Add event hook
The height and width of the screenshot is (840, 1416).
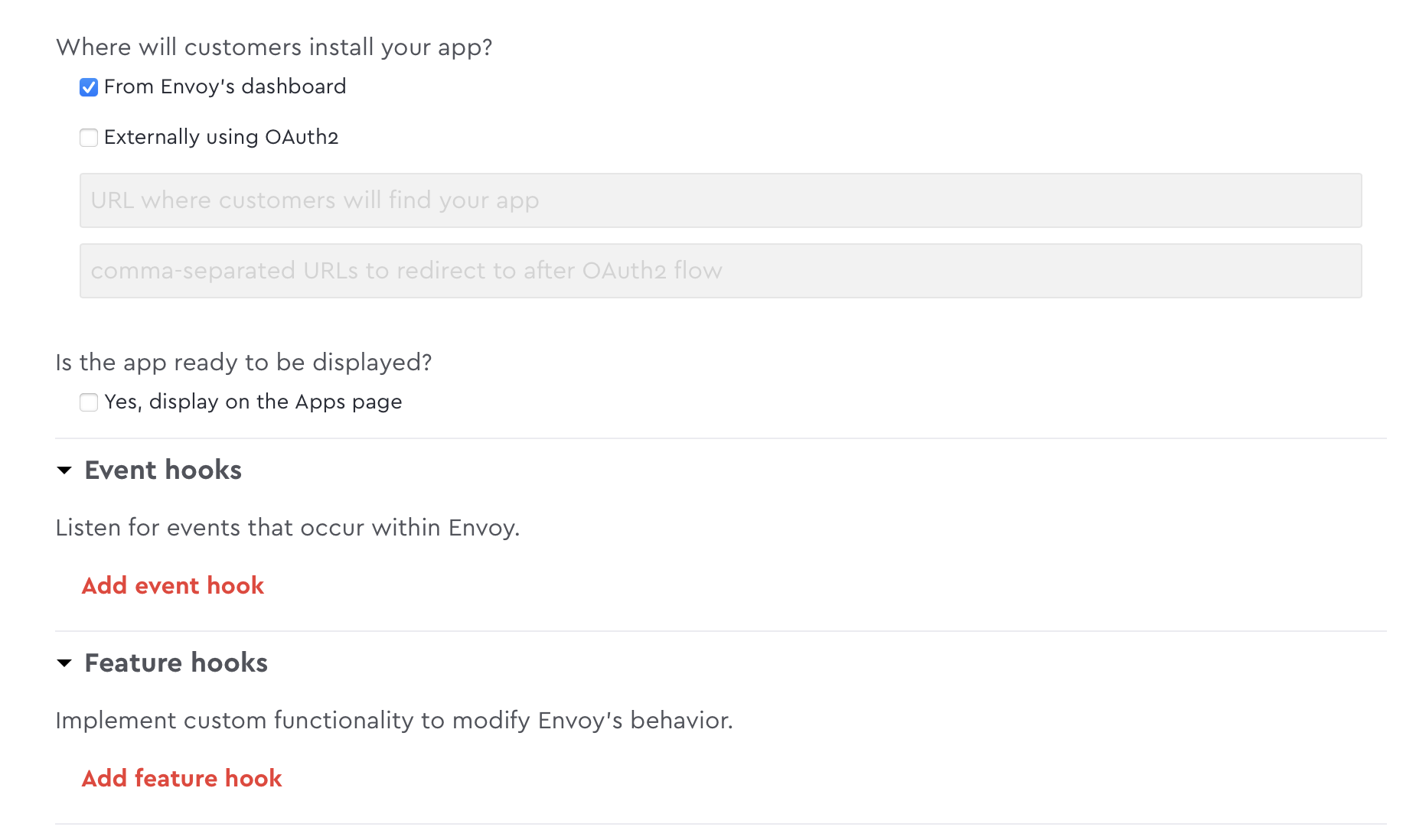point(173,585)
